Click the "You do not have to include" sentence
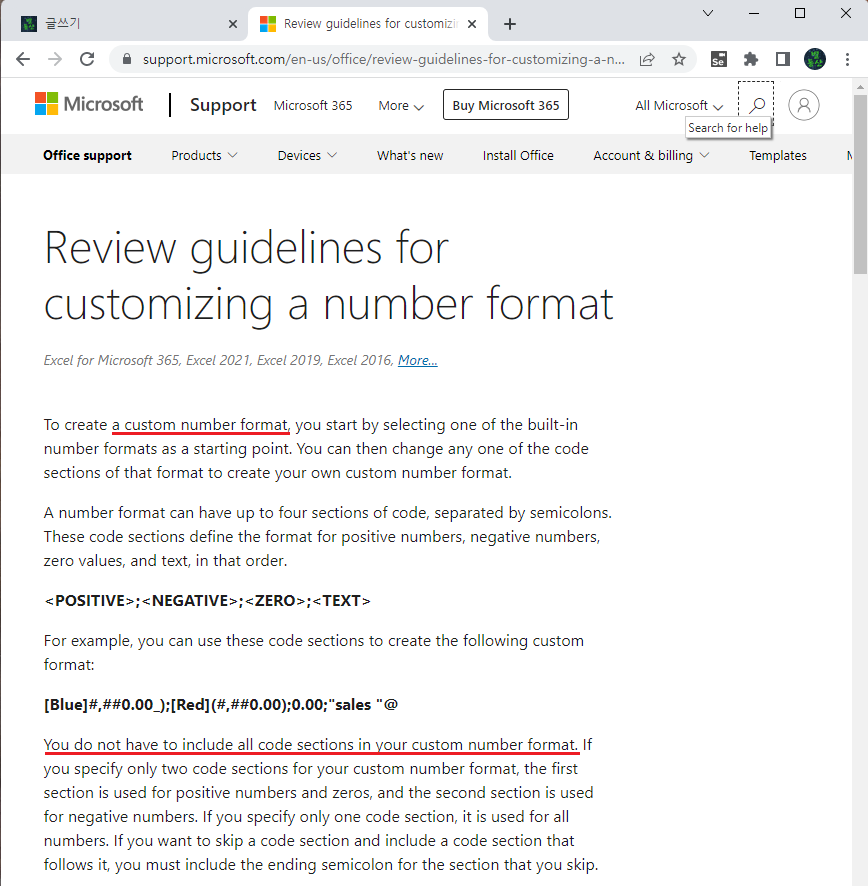This screenshot has width=868, height=886. tap(311, 745)
